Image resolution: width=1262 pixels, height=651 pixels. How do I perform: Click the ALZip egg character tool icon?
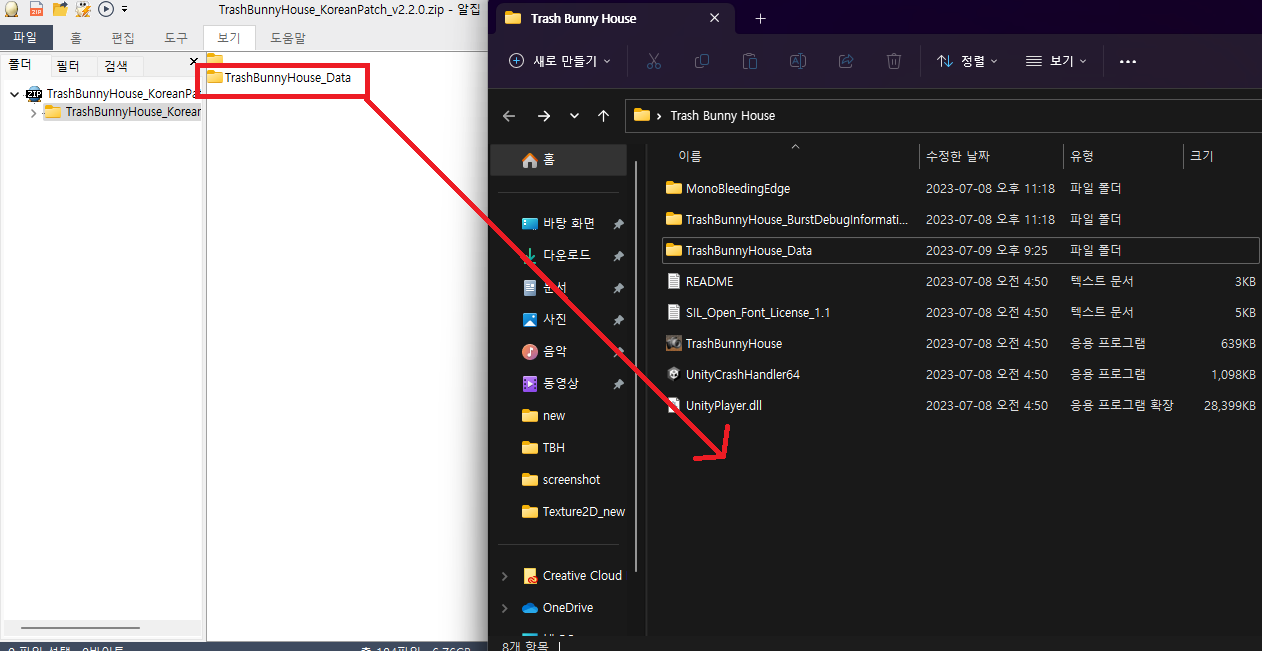[83, 9]
